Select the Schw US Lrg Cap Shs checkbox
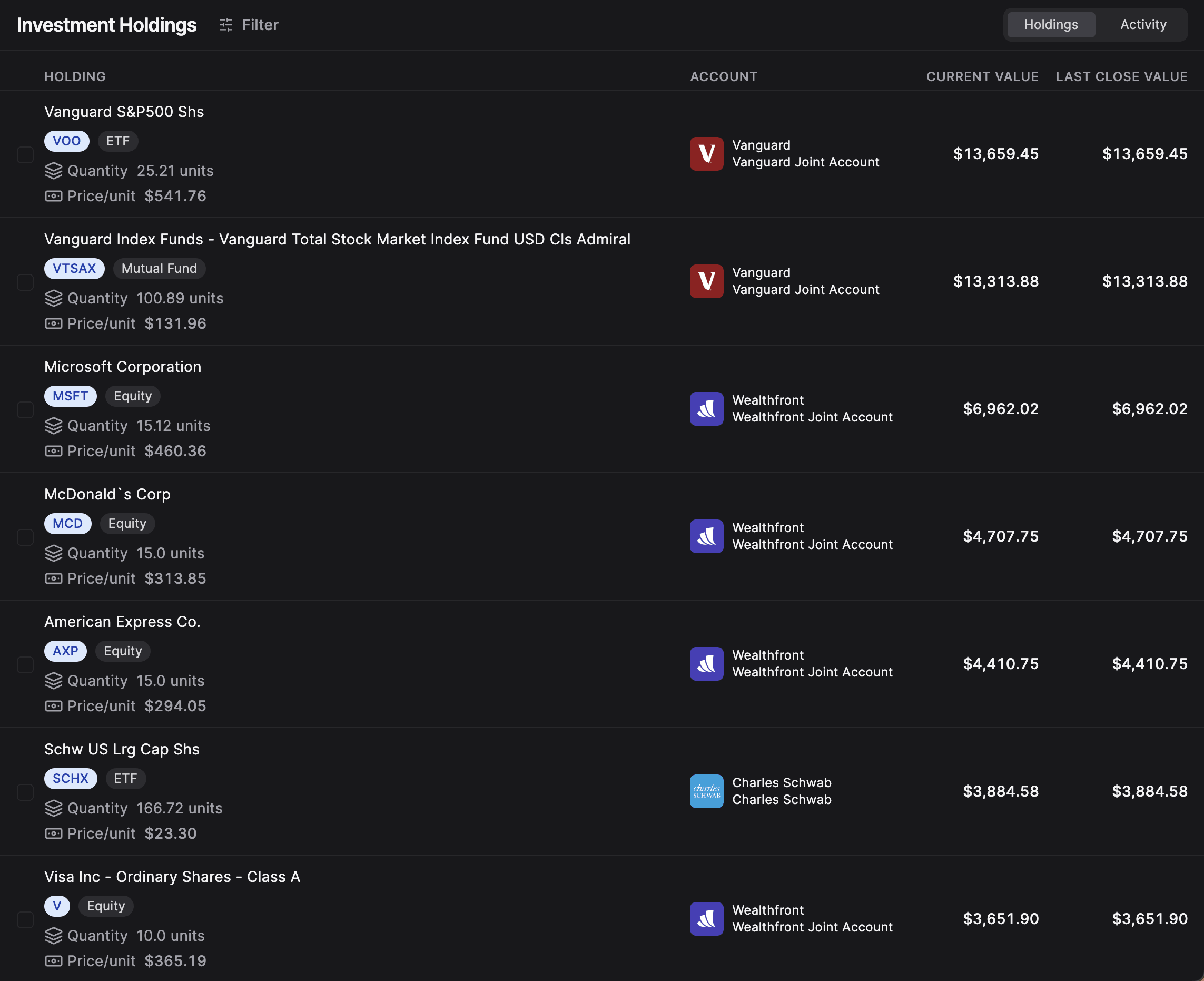Image resolution: width=1204 pixels, height=981 pixels. [x=25, y=792]
